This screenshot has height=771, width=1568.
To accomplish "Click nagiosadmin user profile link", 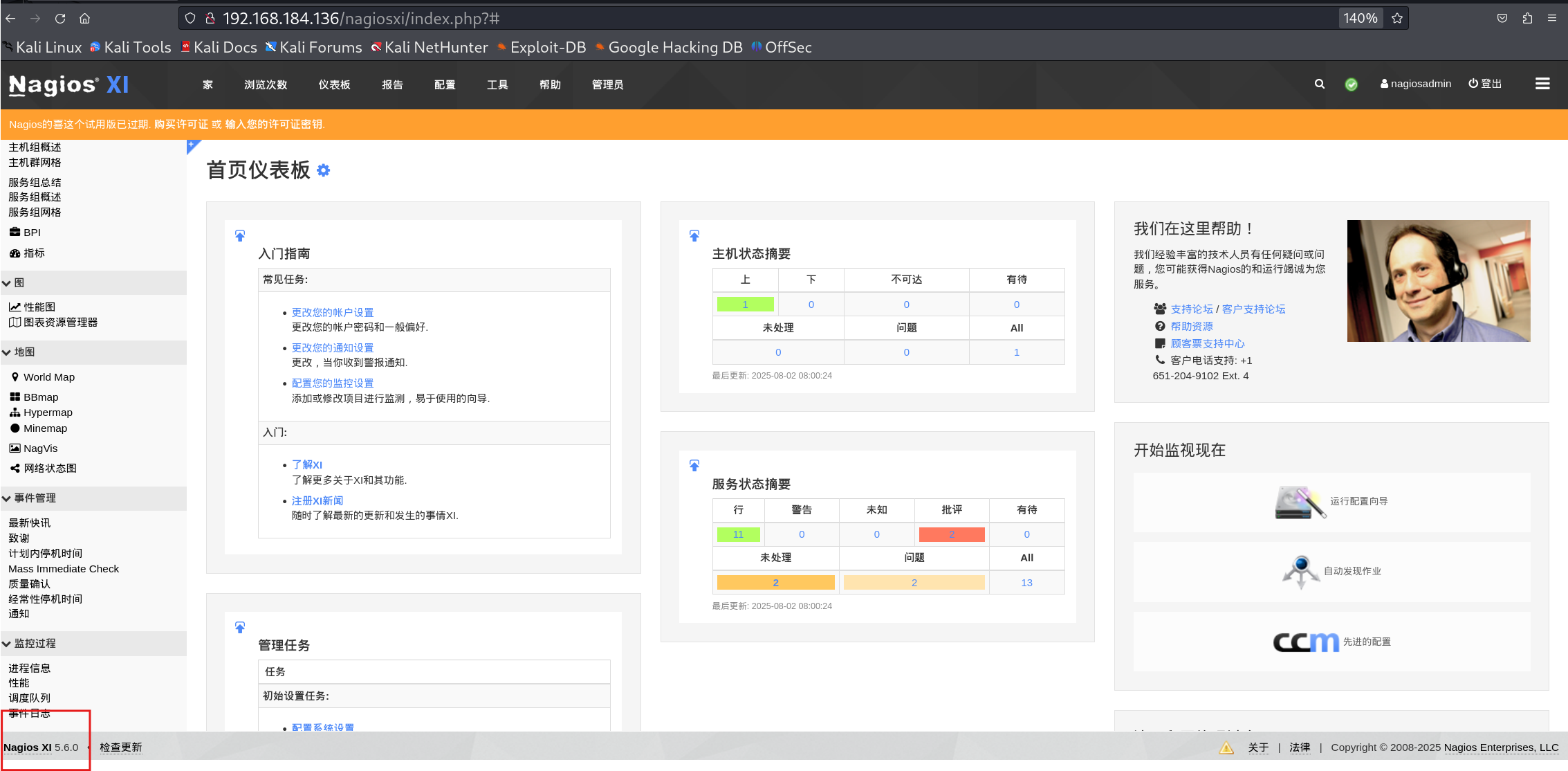I will (1415, 84).
